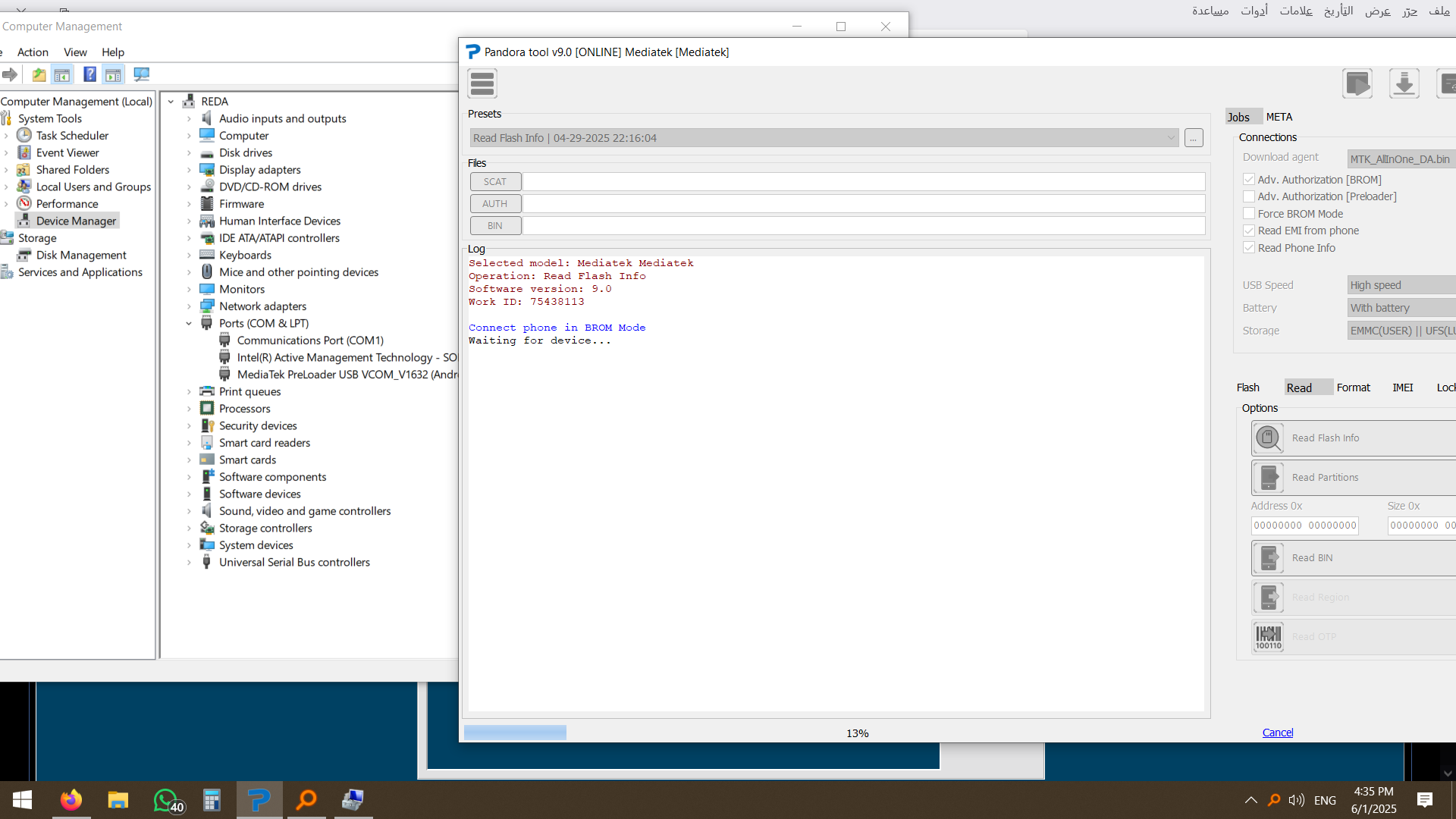Click the Pandora tool taskbar icon

259,800
